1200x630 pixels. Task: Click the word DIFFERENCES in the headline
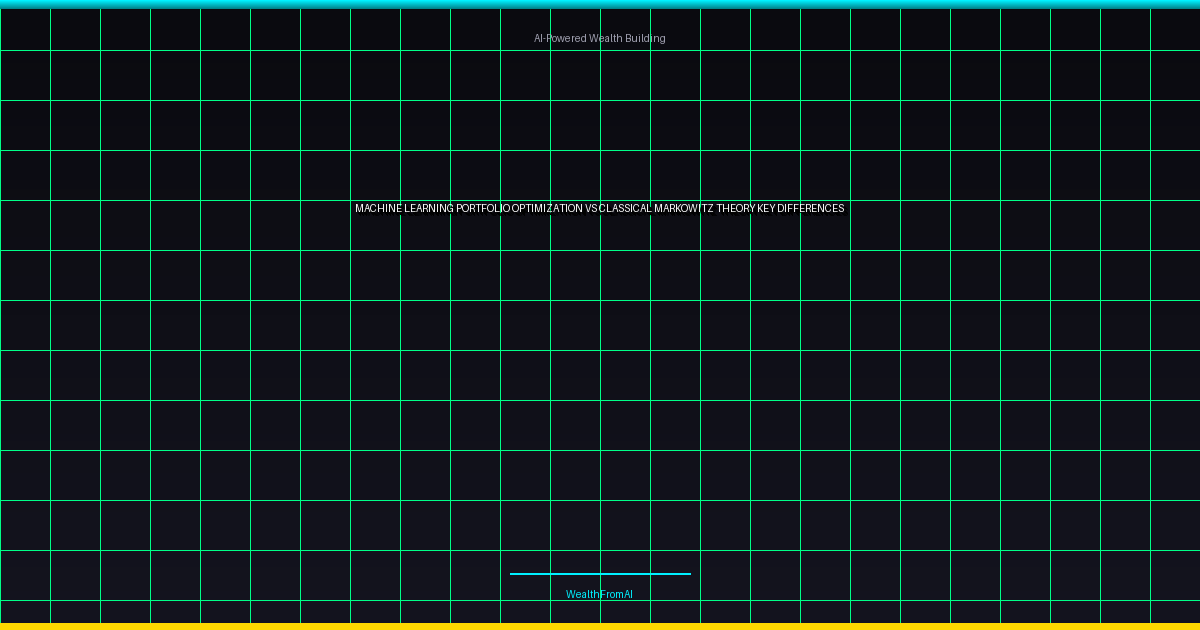point(811,208)
